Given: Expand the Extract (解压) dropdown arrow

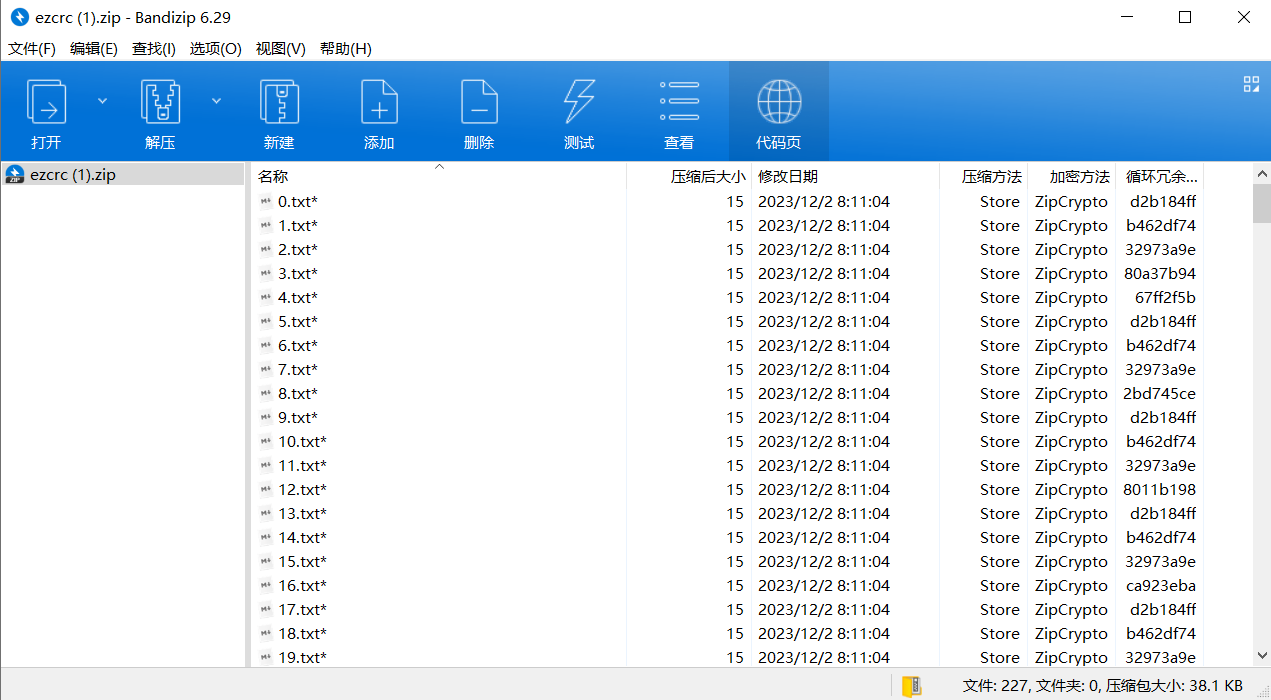Looking at the screenshot, I should (216, 100).
